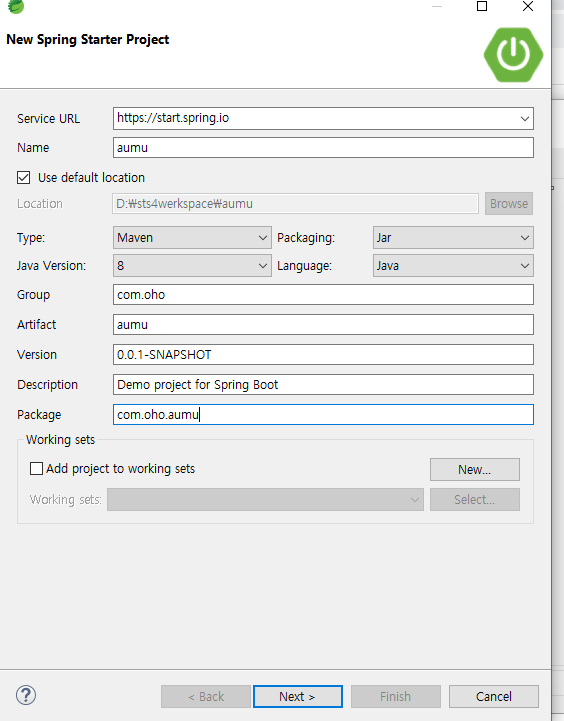Image resolution: width=564 pixels, height=721 pixels.
Task: Click the New Spring Starter Project heading
Action: click(x=88, y=40)
